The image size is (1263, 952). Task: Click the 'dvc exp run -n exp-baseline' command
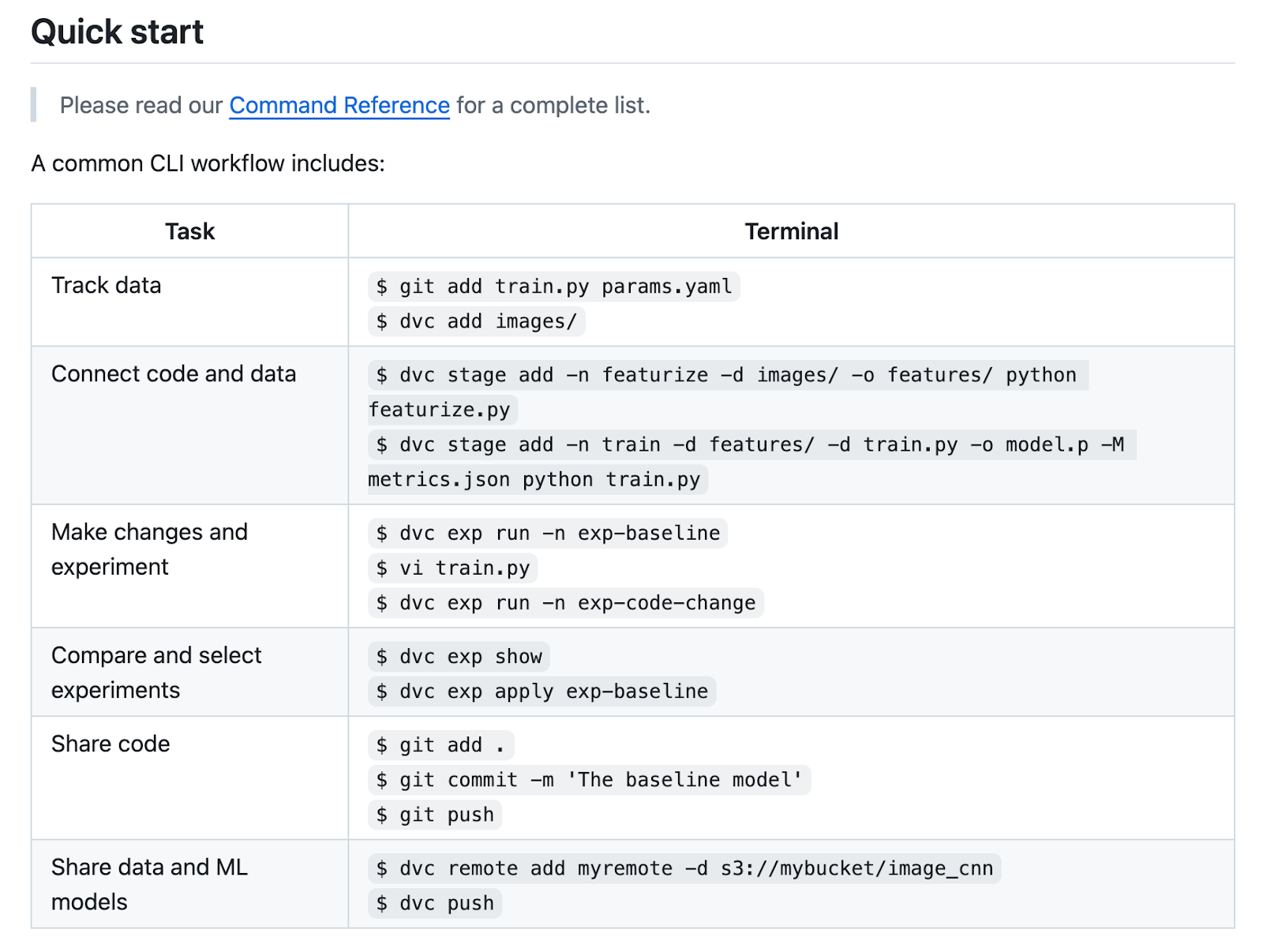click(x=548, y=534)
